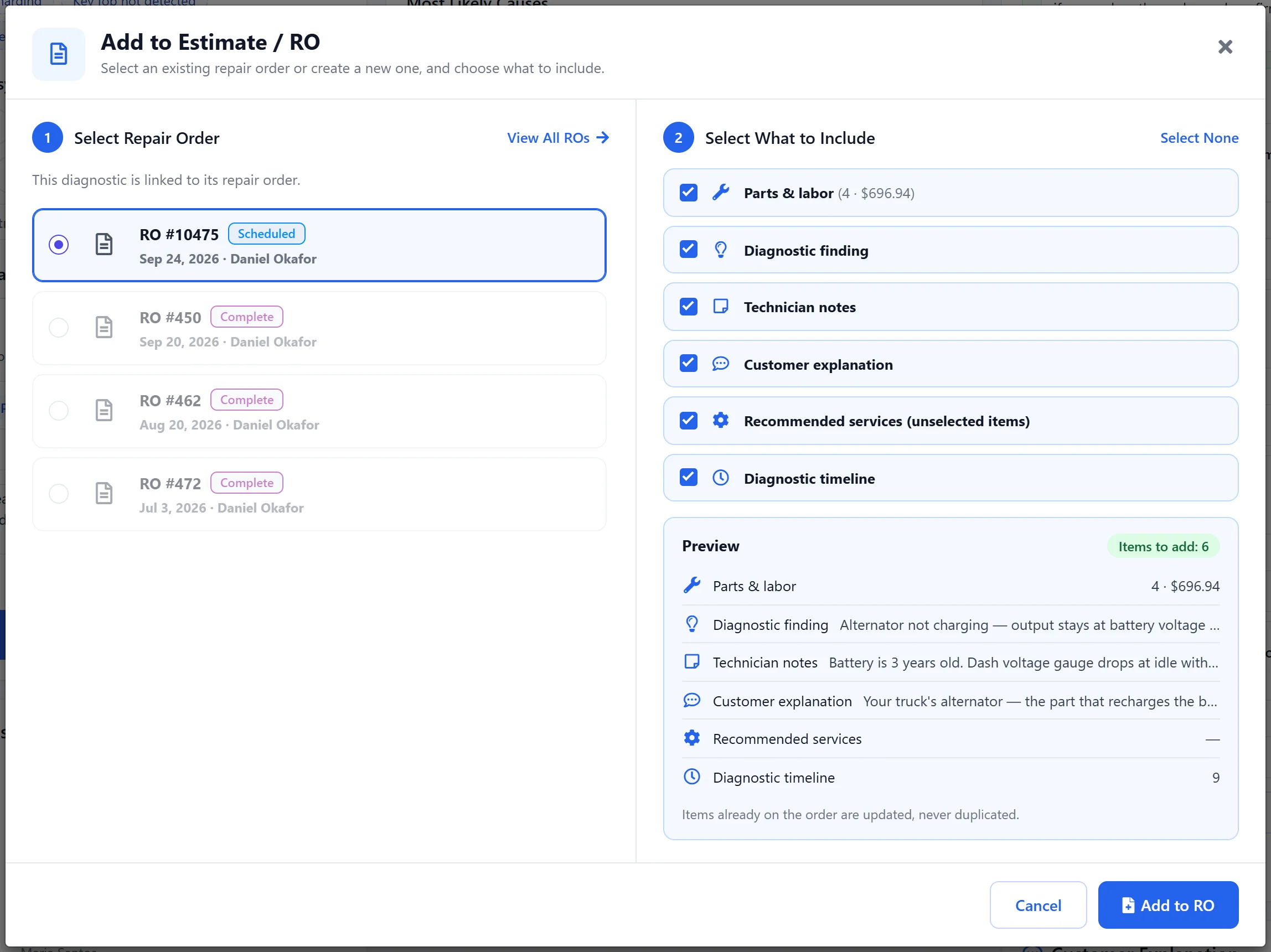Click the Items to add: 6 badge
The image size is (1271, 952).
pyautogui.click(x=1163, y=546)
